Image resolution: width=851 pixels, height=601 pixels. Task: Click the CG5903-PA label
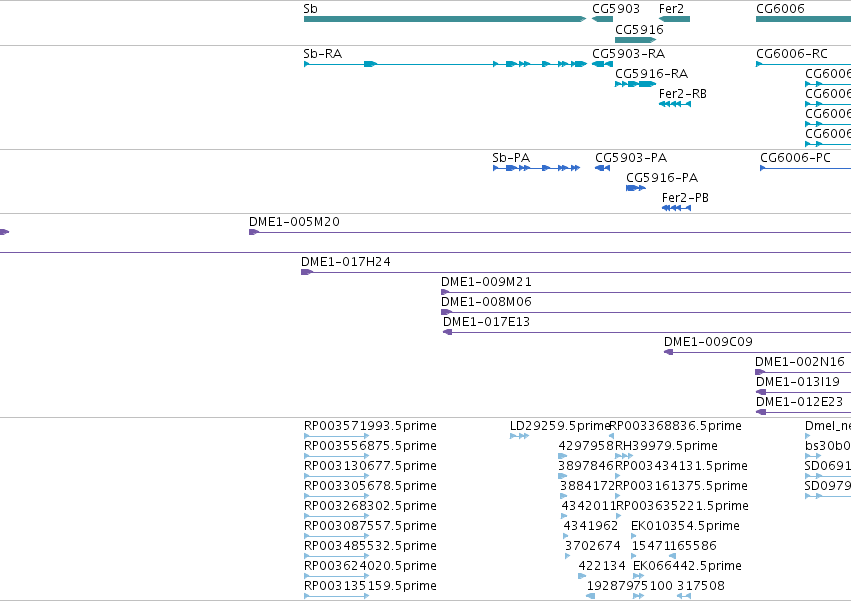tap(631, 157)
